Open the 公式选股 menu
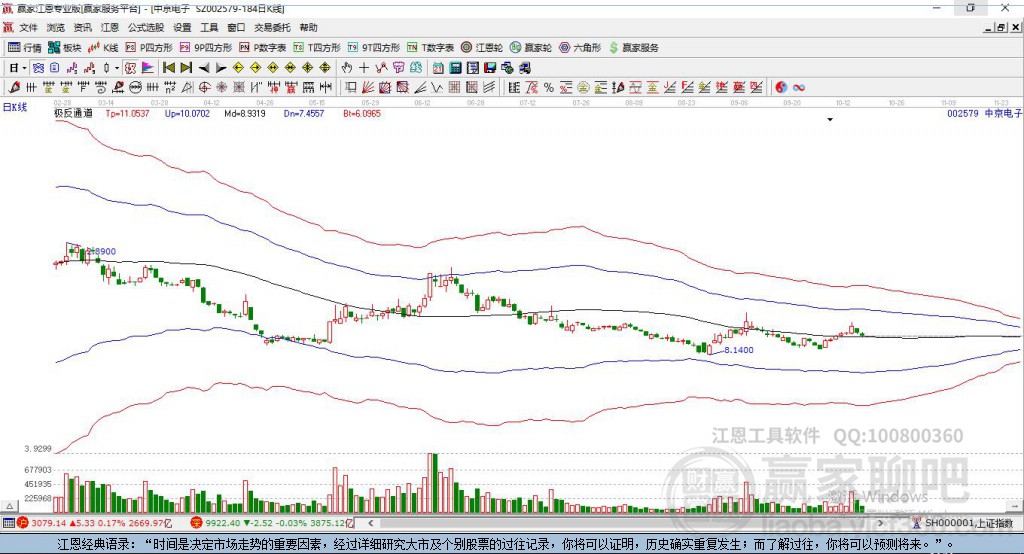 [146, 27]
